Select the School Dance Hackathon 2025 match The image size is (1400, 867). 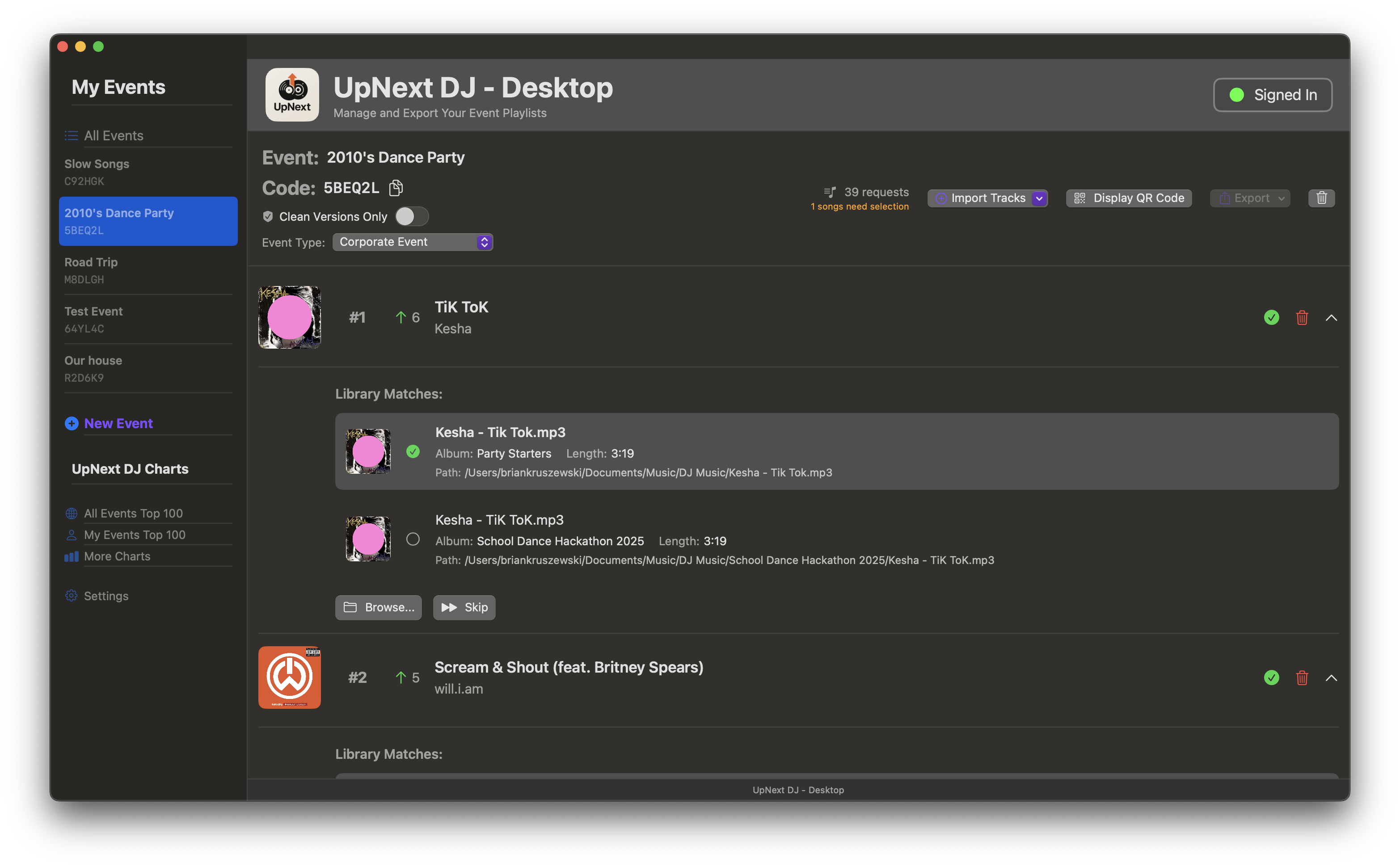[413, 539]
